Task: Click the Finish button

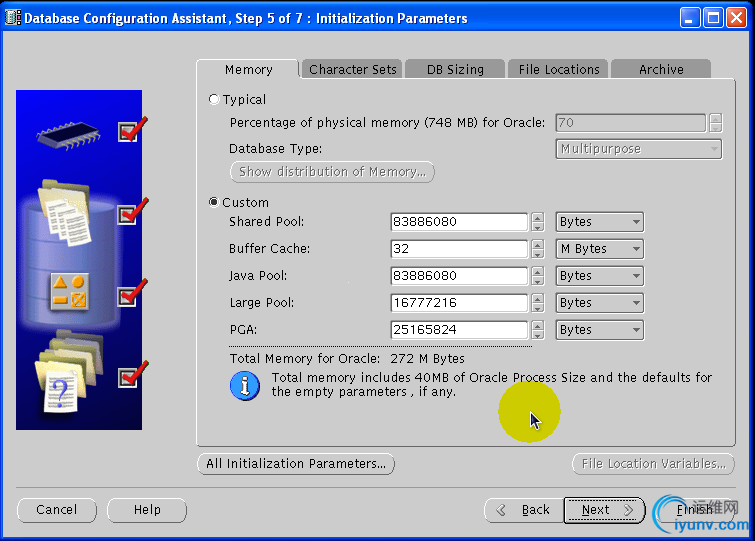Action: point(693,510)
